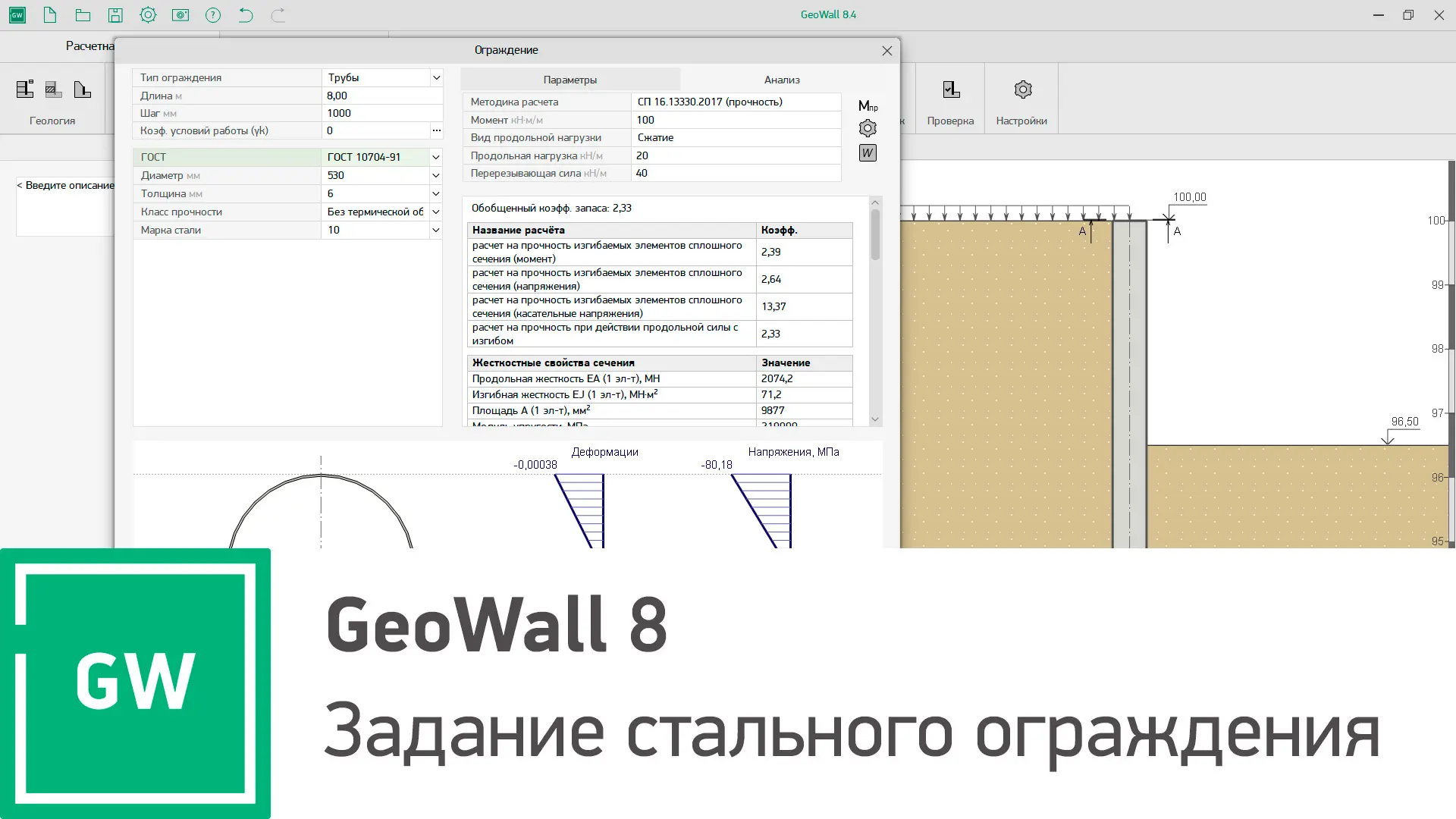The width and height of the screenshot is (1456, 819).
Task: Open ellipsis button for Коэф. условий работы
Action: pos(436,130)
